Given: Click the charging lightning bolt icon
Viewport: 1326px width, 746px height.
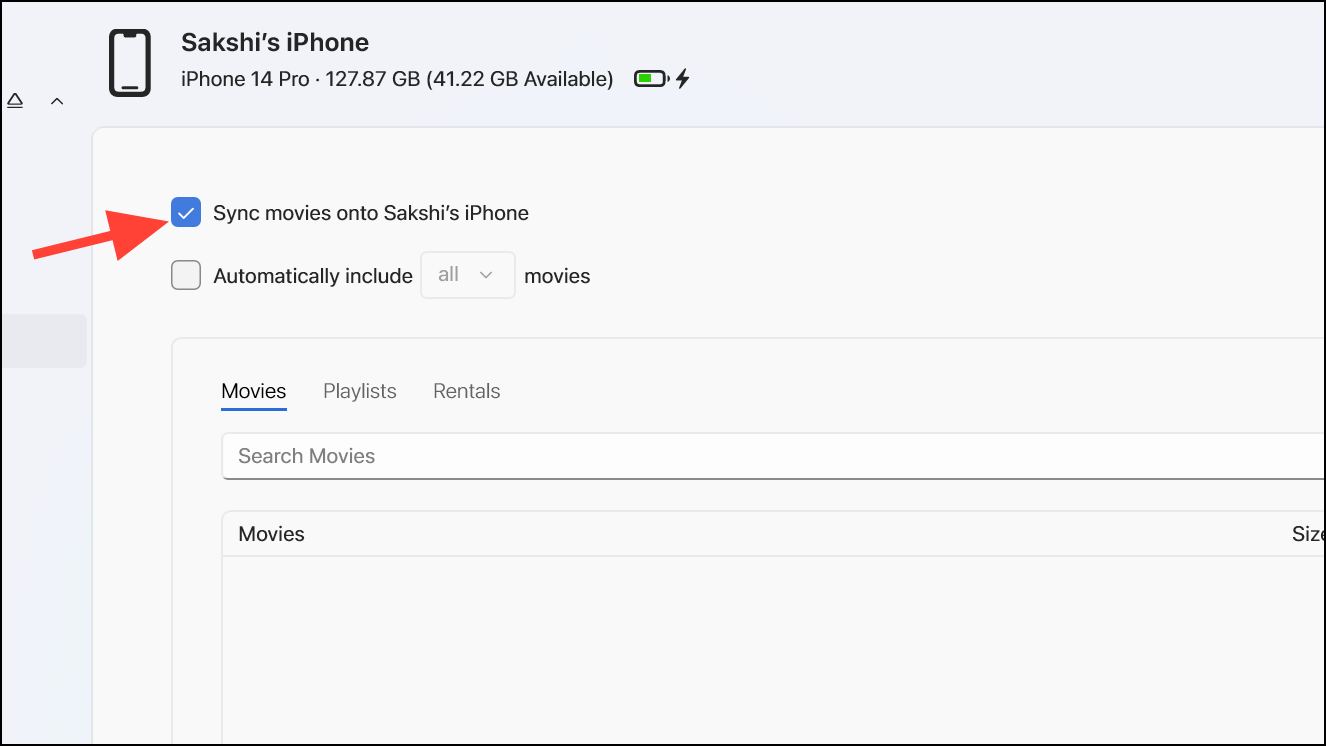Looking at the screenshot, I should [682, 78].
